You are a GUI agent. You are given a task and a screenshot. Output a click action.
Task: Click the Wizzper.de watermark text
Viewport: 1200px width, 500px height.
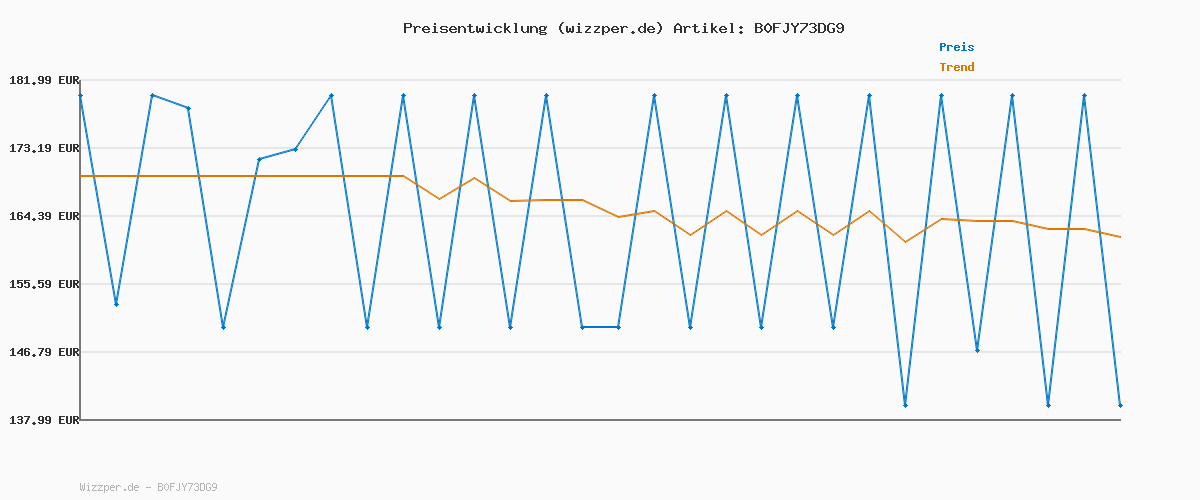148,488
